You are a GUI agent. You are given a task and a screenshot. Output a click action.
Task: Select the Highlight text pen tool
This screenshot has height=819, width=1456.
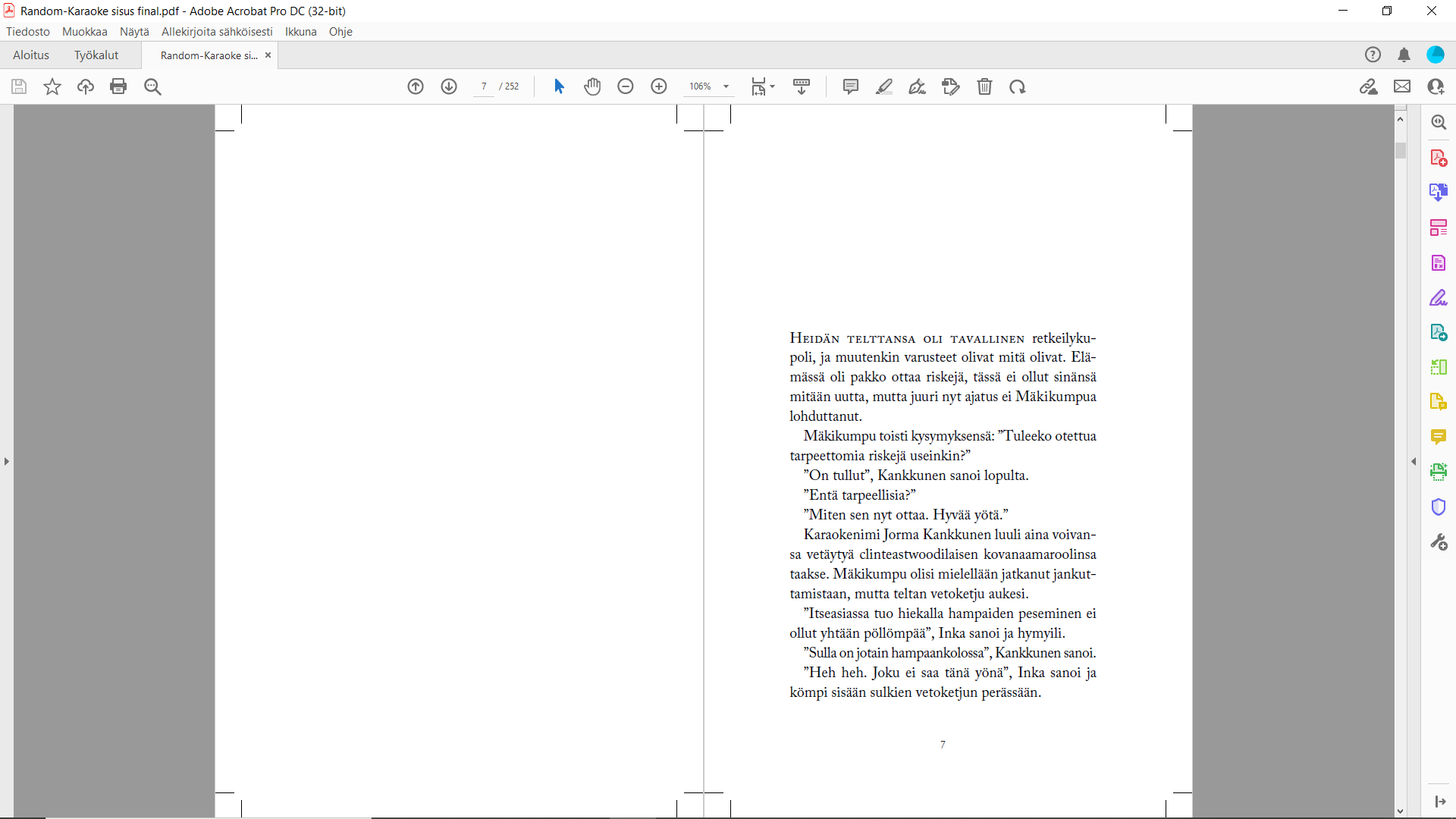tap(884, 86)
